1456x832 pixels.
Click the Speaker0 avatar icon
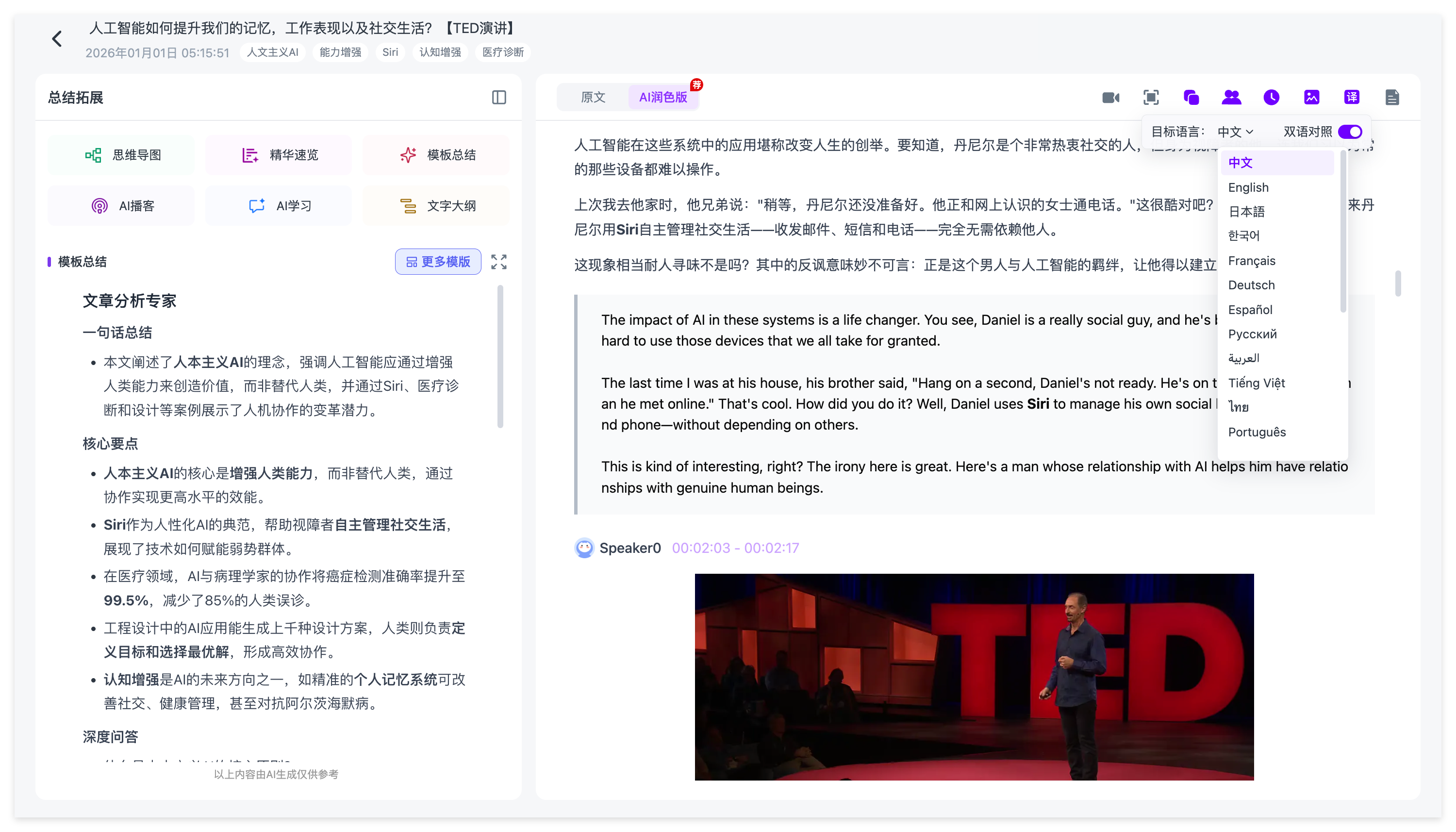point(584,548)
